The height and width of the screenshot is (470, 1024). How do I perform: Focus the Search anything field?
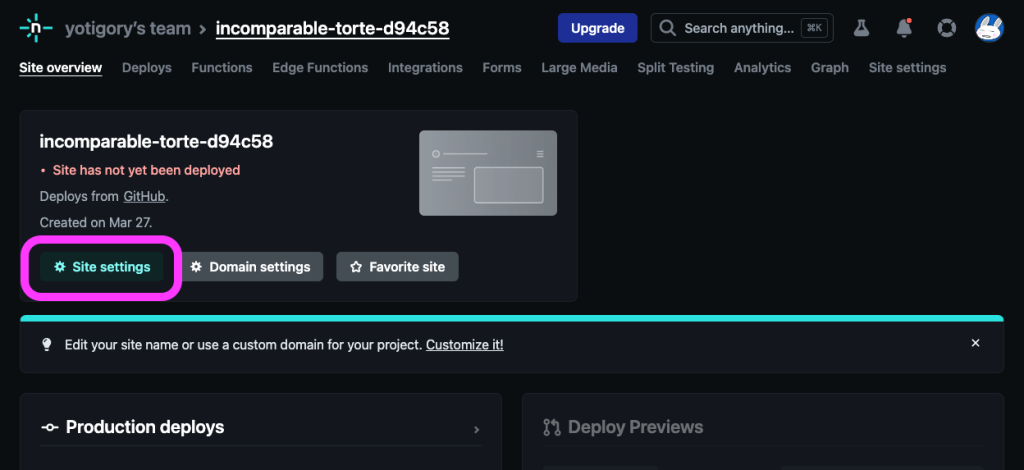(x=742, y=28)
